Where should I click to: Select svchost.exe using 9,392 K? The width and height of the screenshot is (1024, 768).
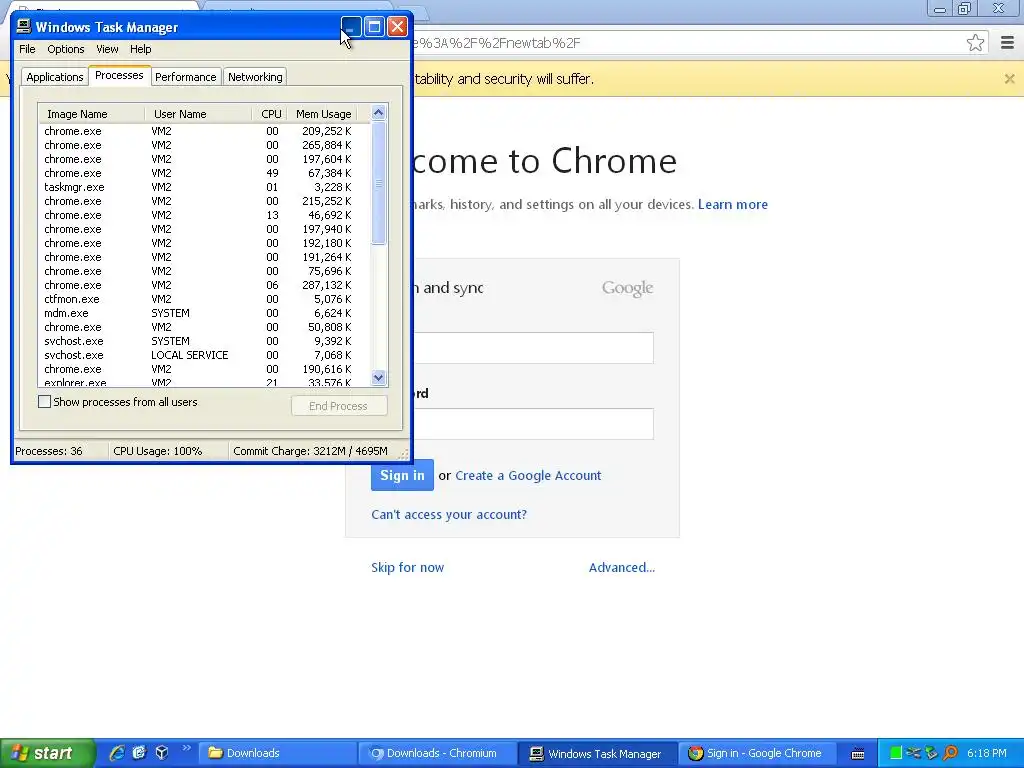204,341
